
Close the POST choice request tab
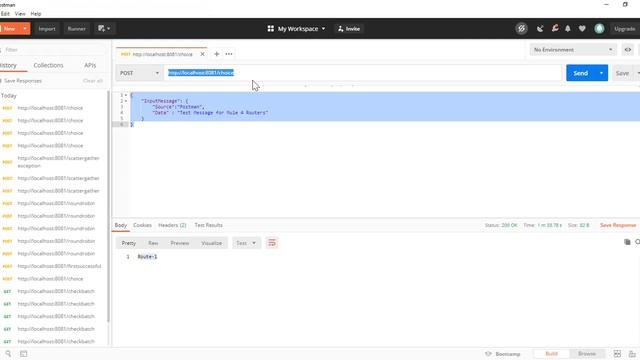pos(202,54)
